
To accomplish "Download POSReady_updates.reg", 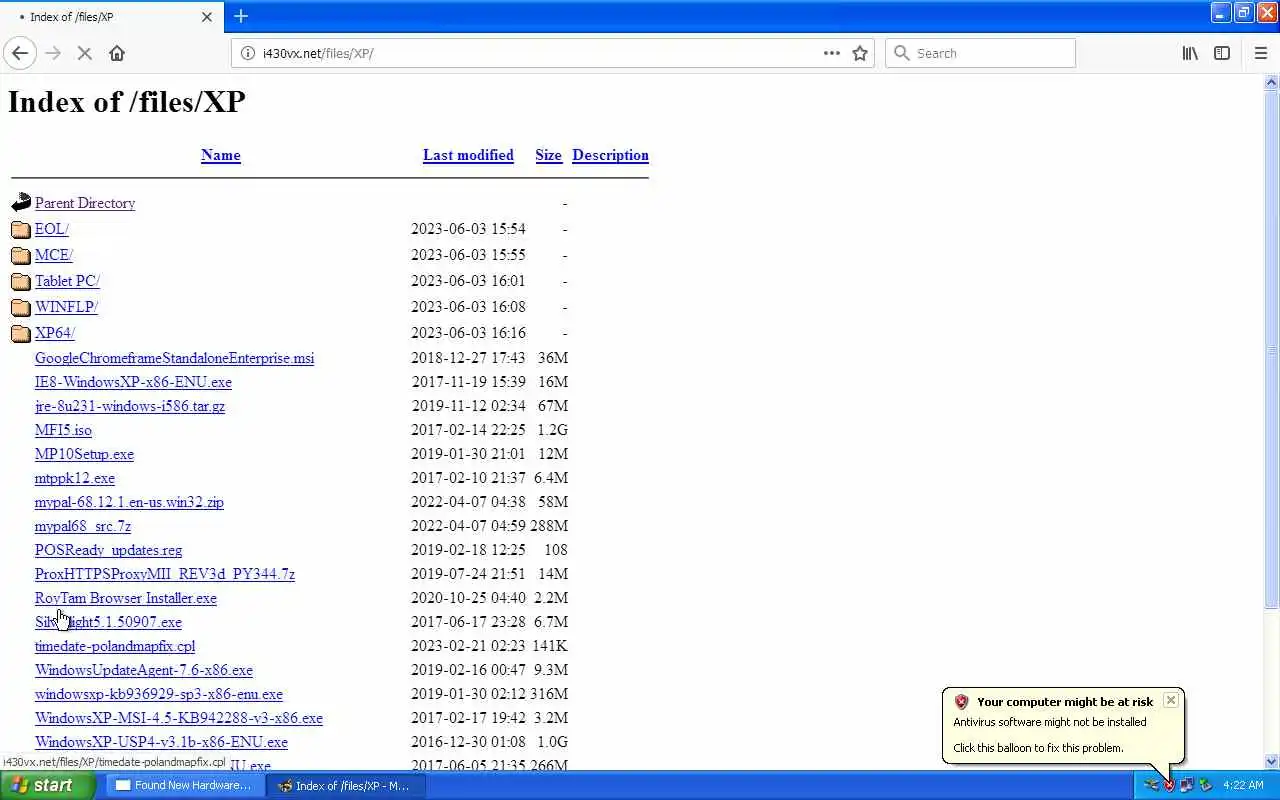I will tap(108, 550).
